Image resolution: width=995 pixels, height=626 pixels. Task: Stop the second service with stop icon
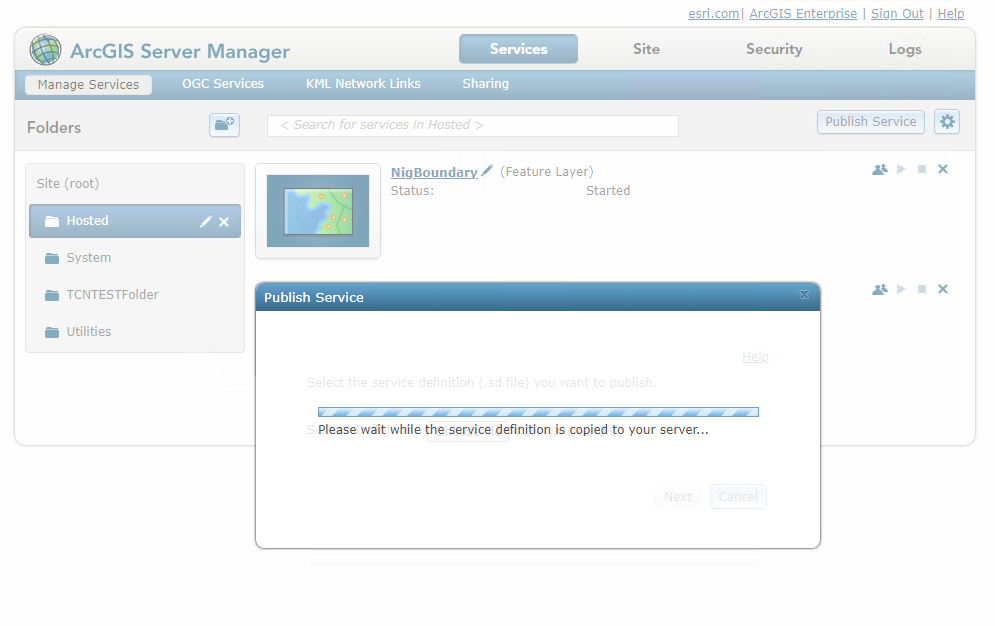point(922,289)
